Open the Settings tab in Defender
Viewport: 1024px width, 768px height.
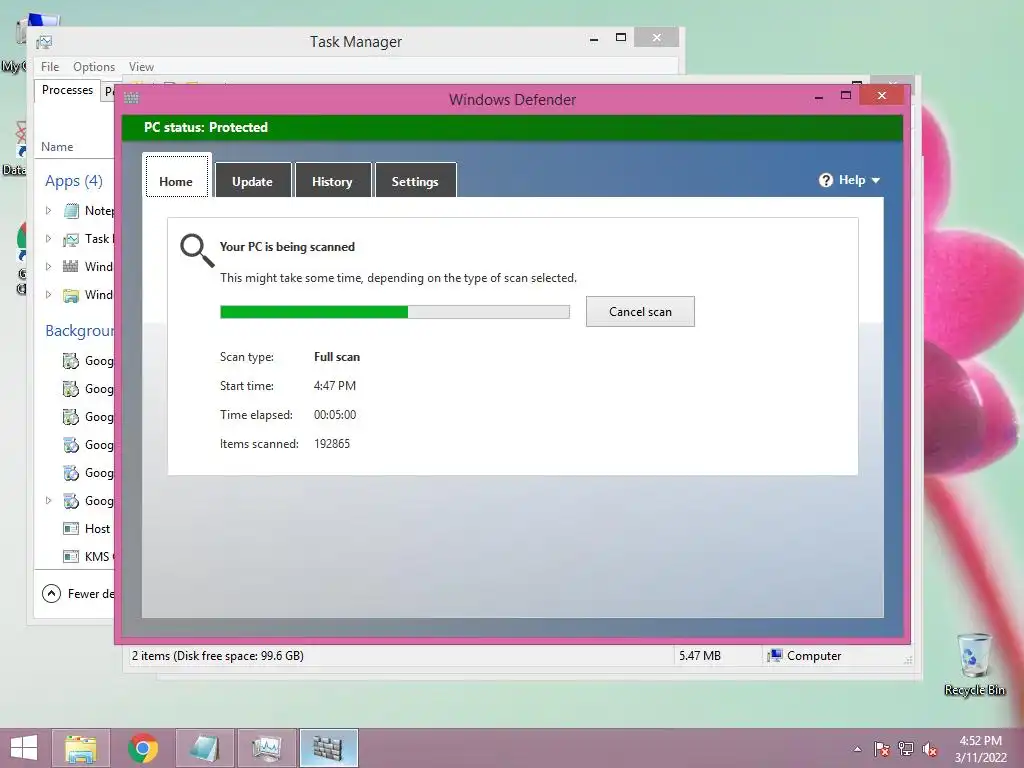click(415, 180)
